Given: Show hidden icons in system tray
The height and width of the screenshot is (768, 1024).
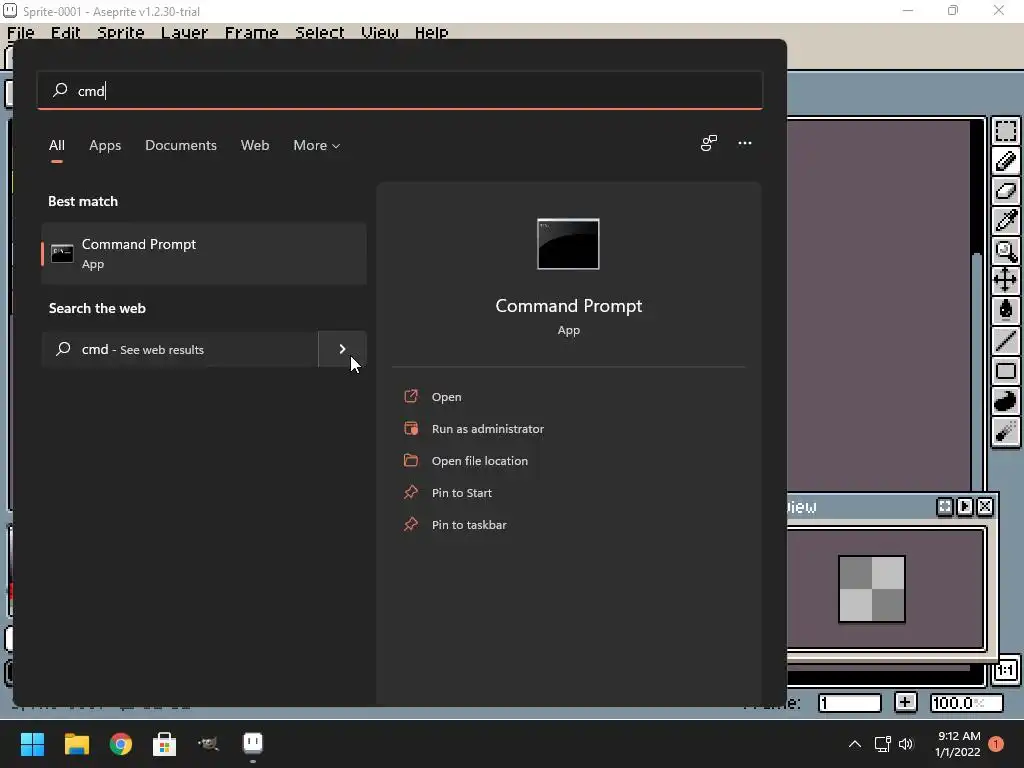Looking at the screenshot, I should pyautogui.click(x=855, y=744).
